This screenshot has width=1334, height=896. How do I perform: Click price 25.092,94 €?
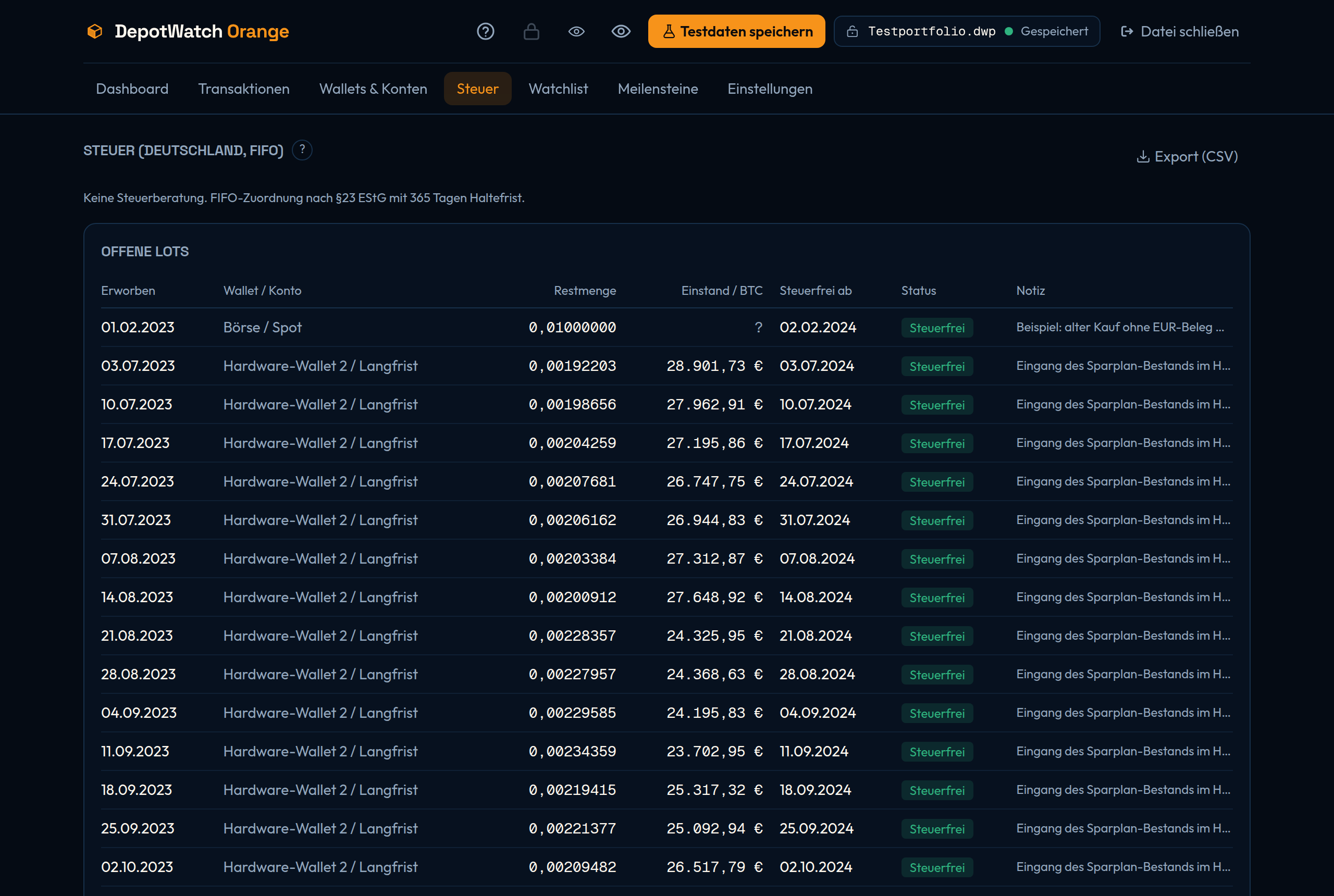coord(714,829)
